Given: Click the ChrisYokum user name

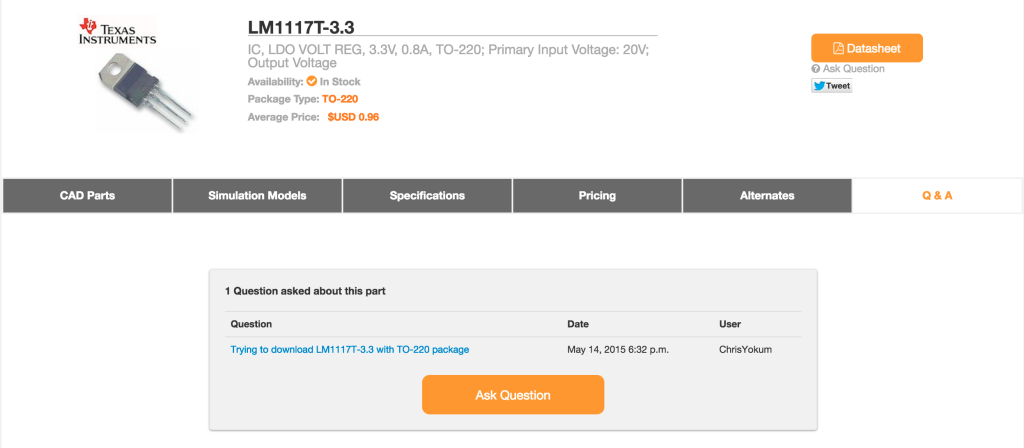Looking at the screenshot, I should [745, 349].
